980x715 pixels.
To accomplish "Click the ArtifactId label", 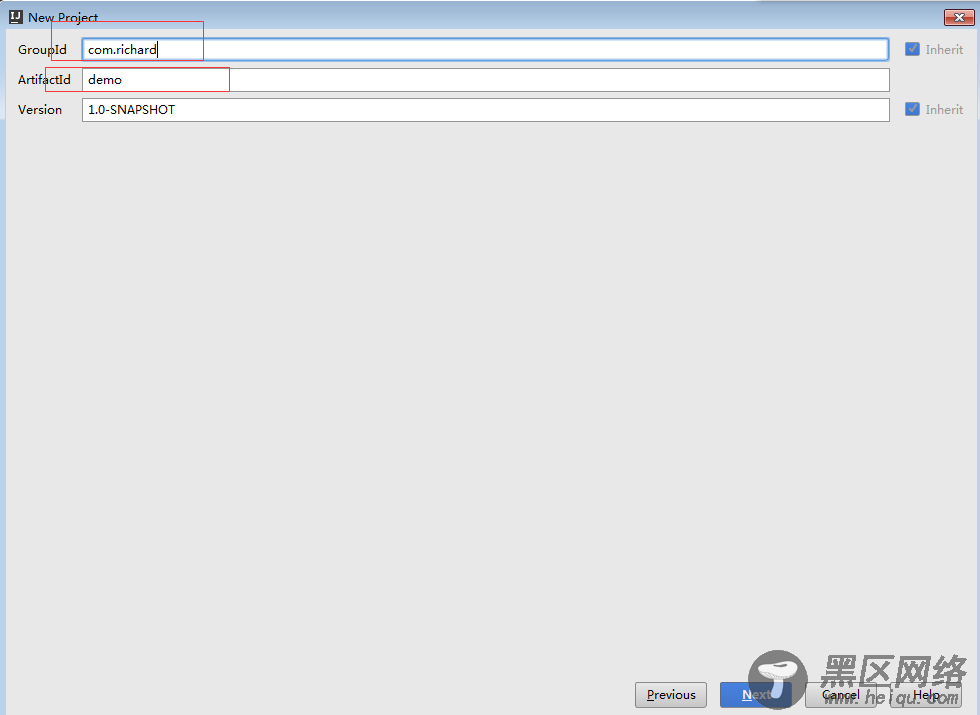I will [x=44, y=79].
